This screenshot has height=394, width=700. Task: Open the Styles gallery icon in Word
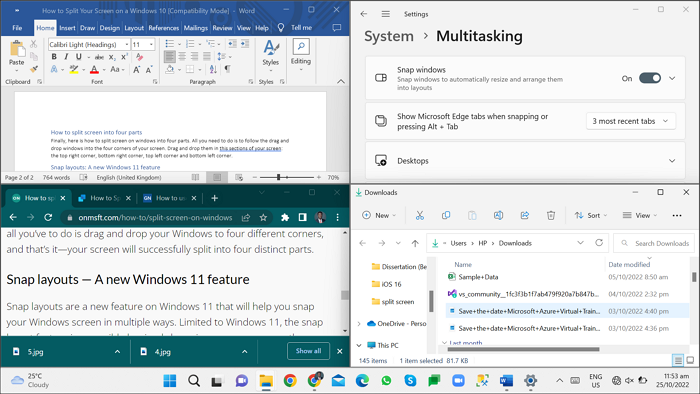[271, 48]
